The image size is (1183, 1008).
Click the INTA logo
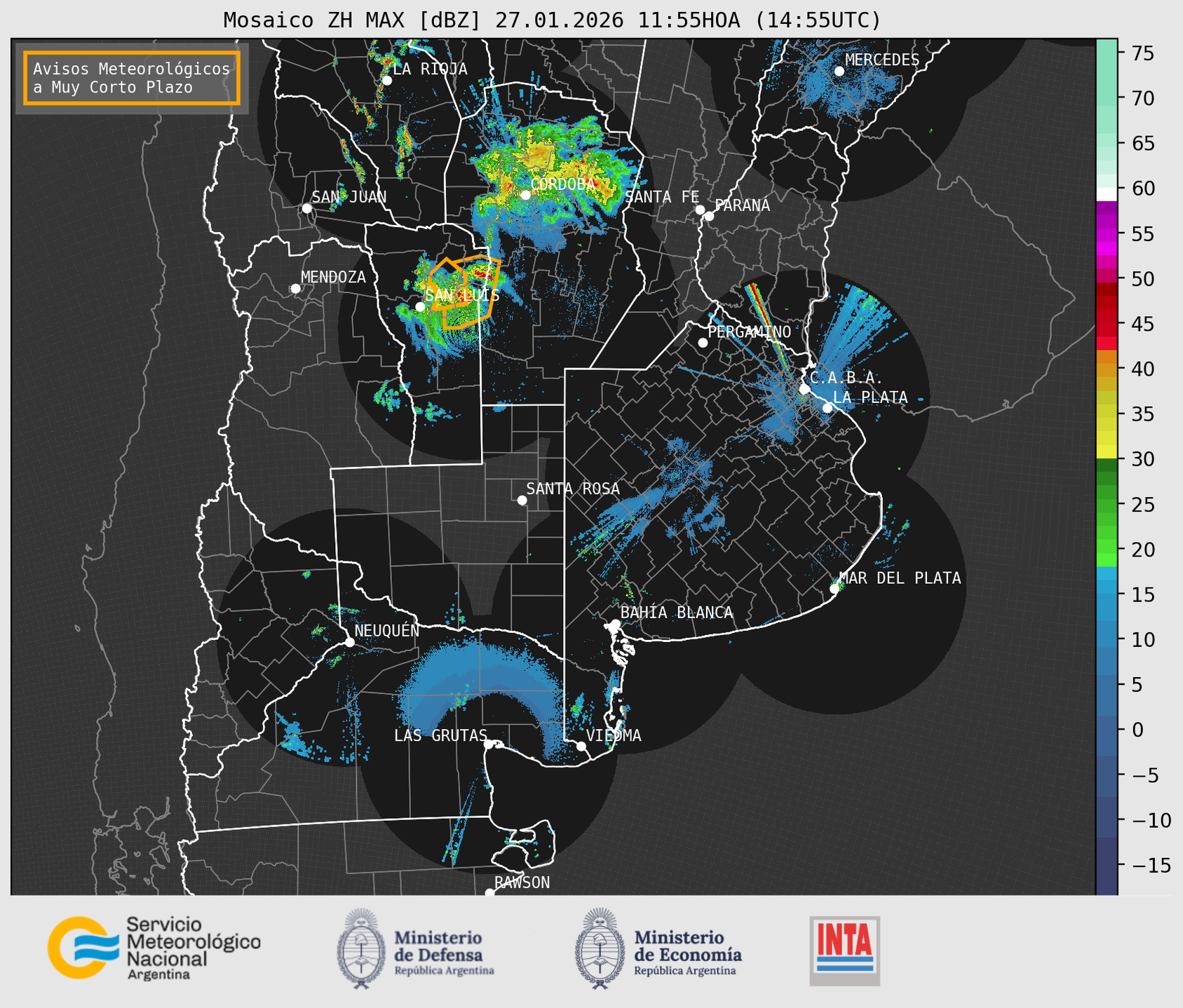pos(845,951)
